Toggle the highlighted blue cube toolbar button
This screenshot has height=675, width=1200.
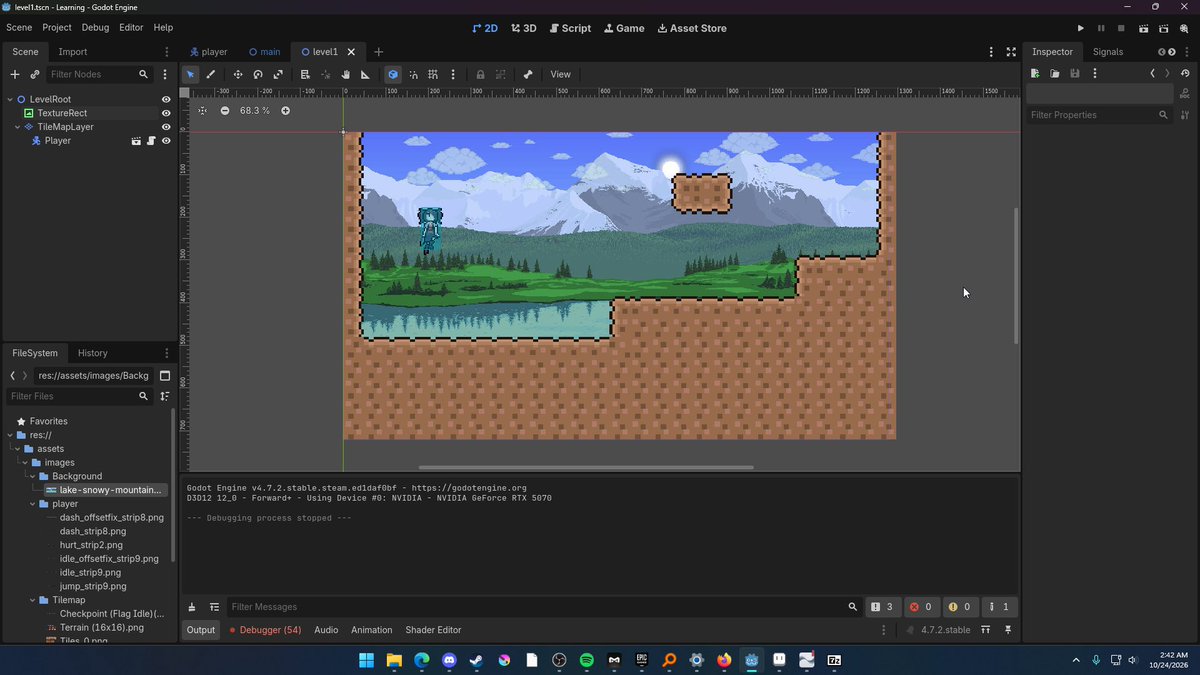coord(393,74)
